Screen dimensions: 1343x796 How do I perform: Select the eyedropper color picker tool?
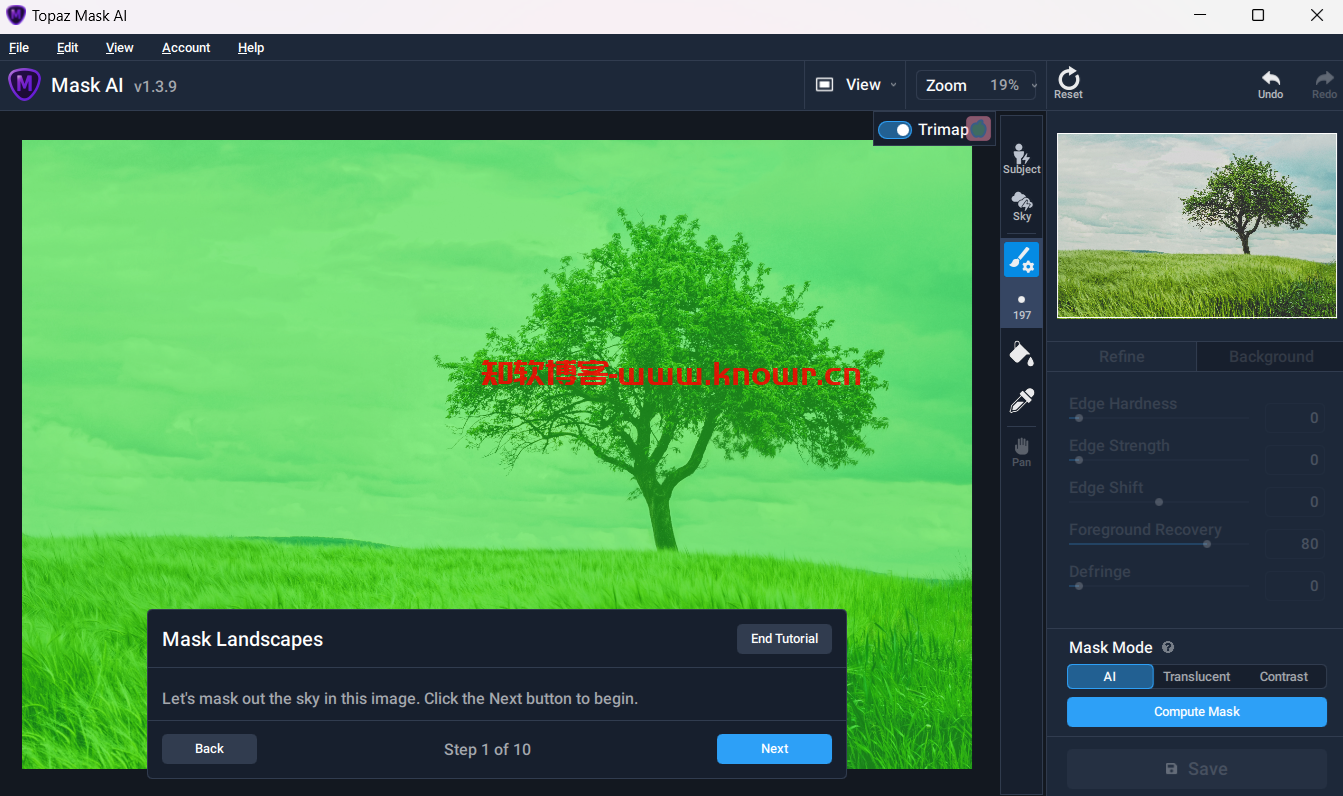pyautogui.click(x=1021, y=401)
